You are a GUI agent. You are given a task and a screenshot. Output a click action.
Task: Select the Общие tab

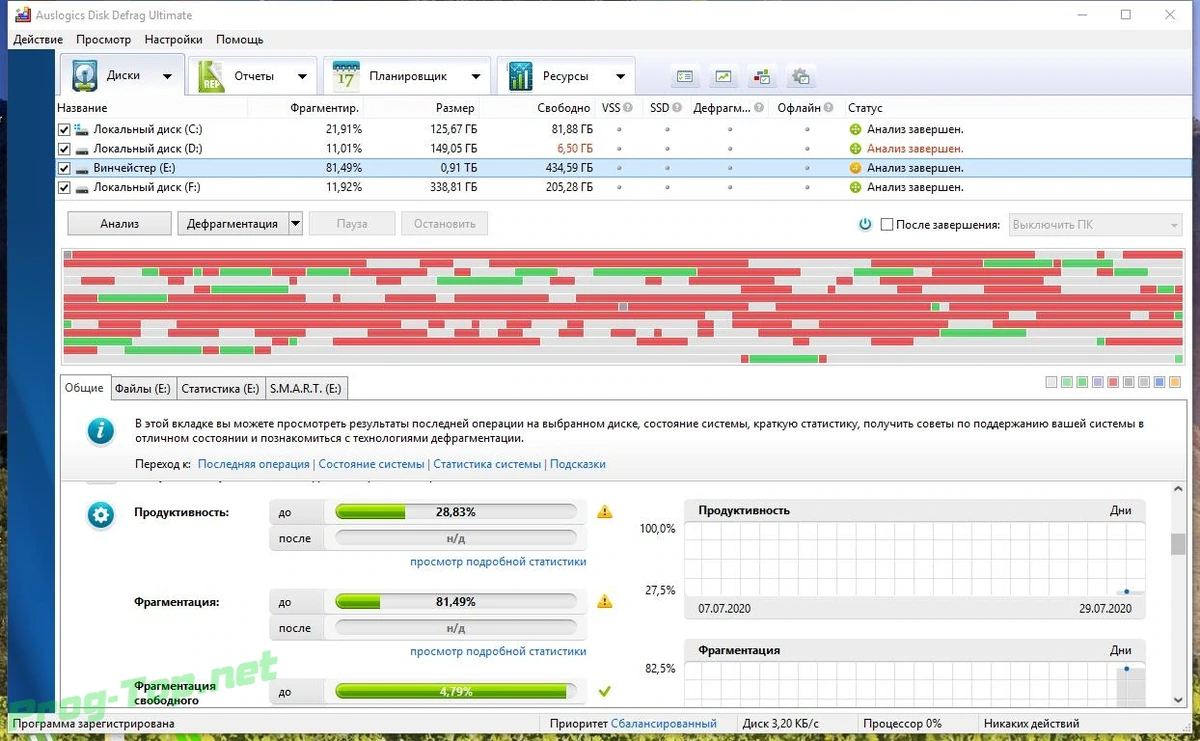[x=84, y=387]
